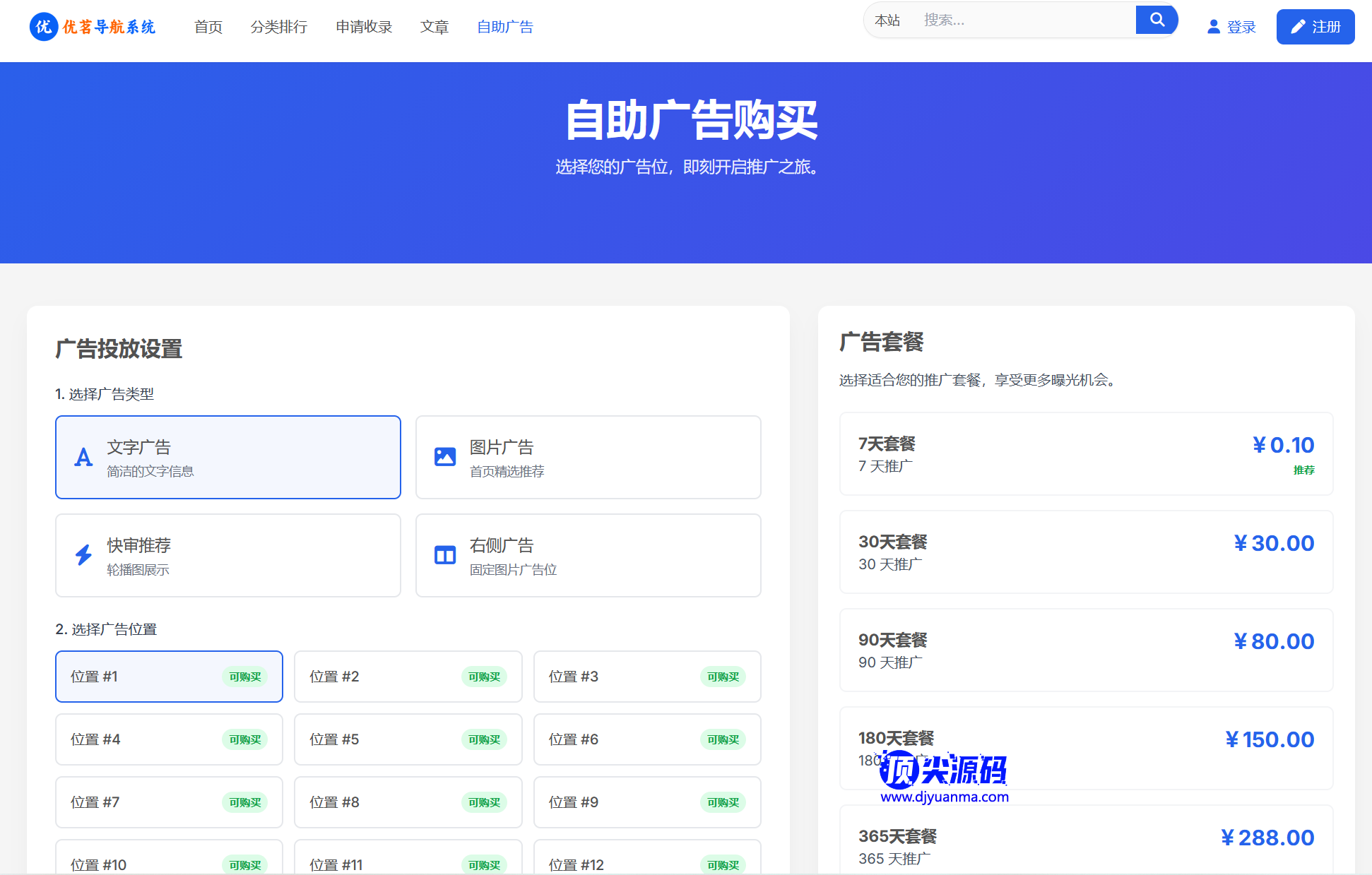Click the user icon beside 登录
The width and height of the screenshot is (1372, 875).
[x=1213, y=27]
